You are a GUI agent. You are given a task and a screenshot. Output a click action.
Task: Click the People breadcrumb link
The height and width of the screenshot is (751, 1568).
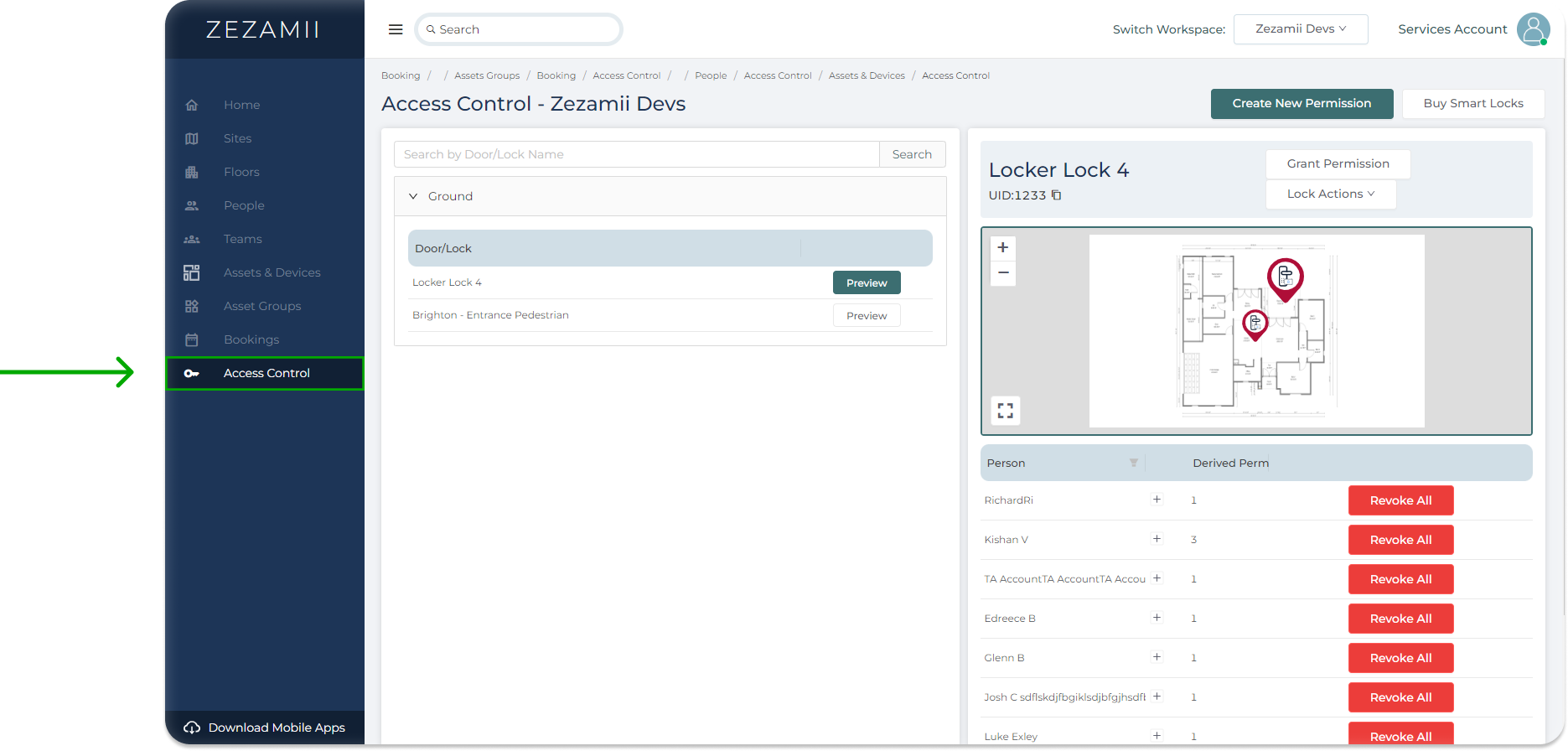tap(711, 75)
